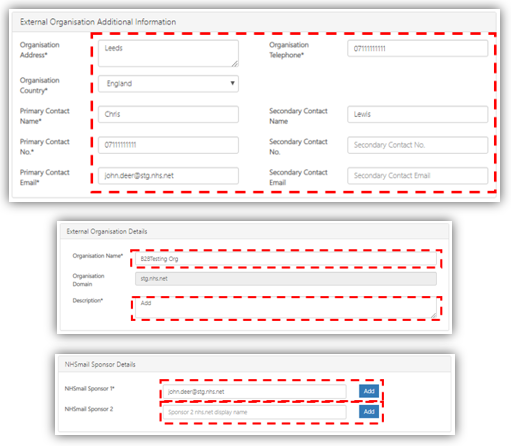This screenshot has height=446, width=511.
Task: Focus the Secondary Contact Email field
Action: (418, 176)
